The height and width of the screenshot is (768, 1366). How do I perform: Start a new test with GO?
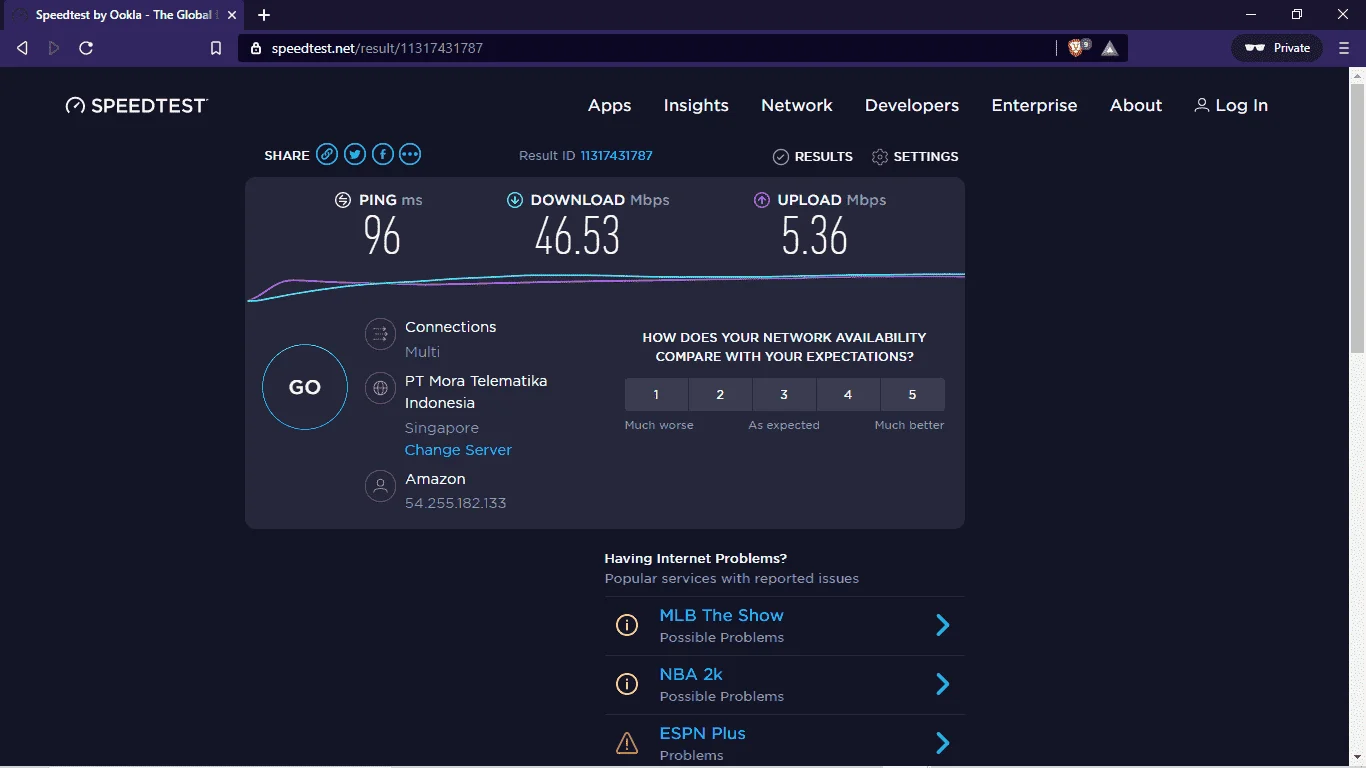click(x=305, y=387)
